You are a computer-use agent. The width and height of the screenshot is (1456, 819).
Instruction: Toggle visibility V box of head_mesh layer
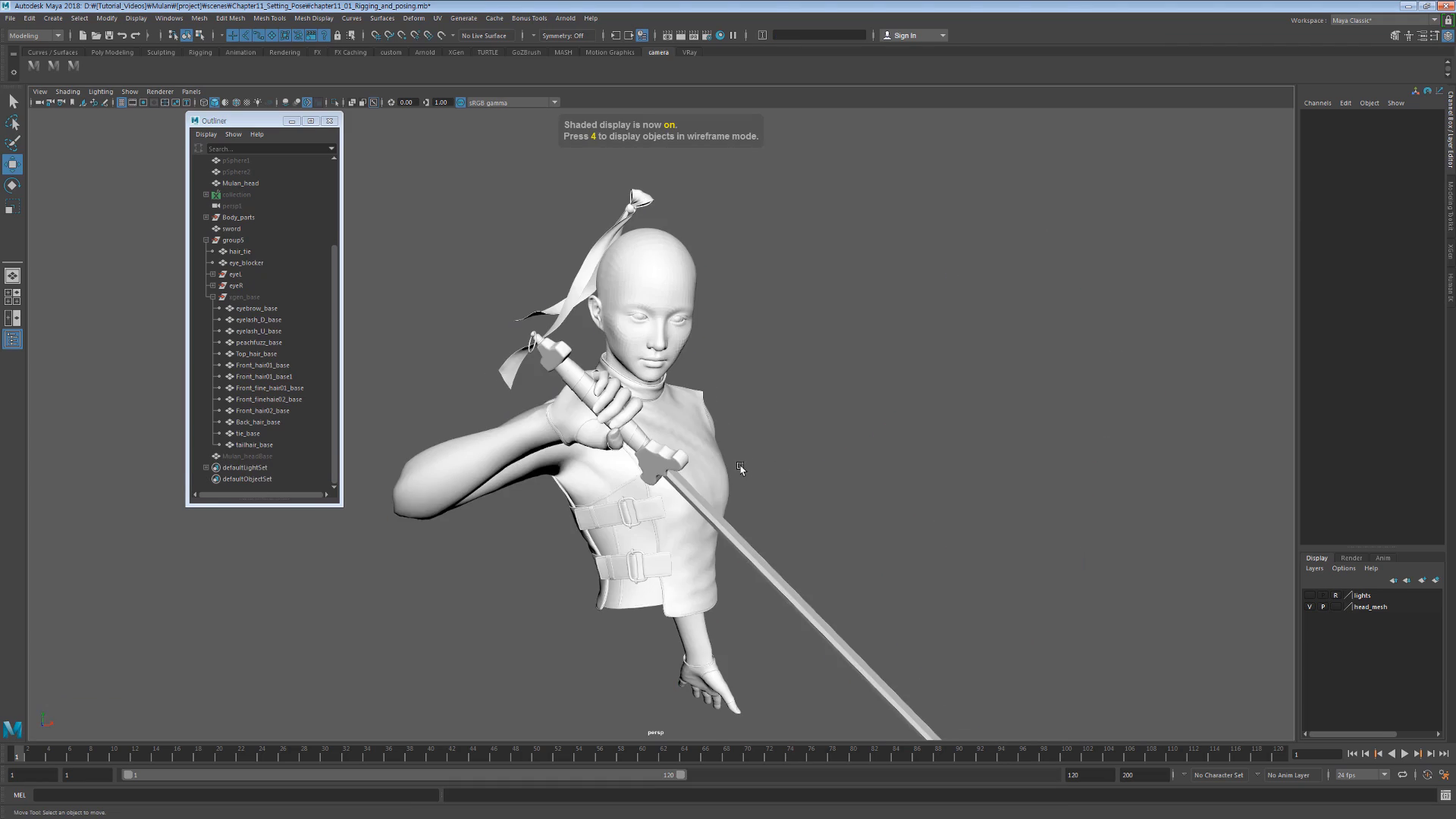(1310, 607)
